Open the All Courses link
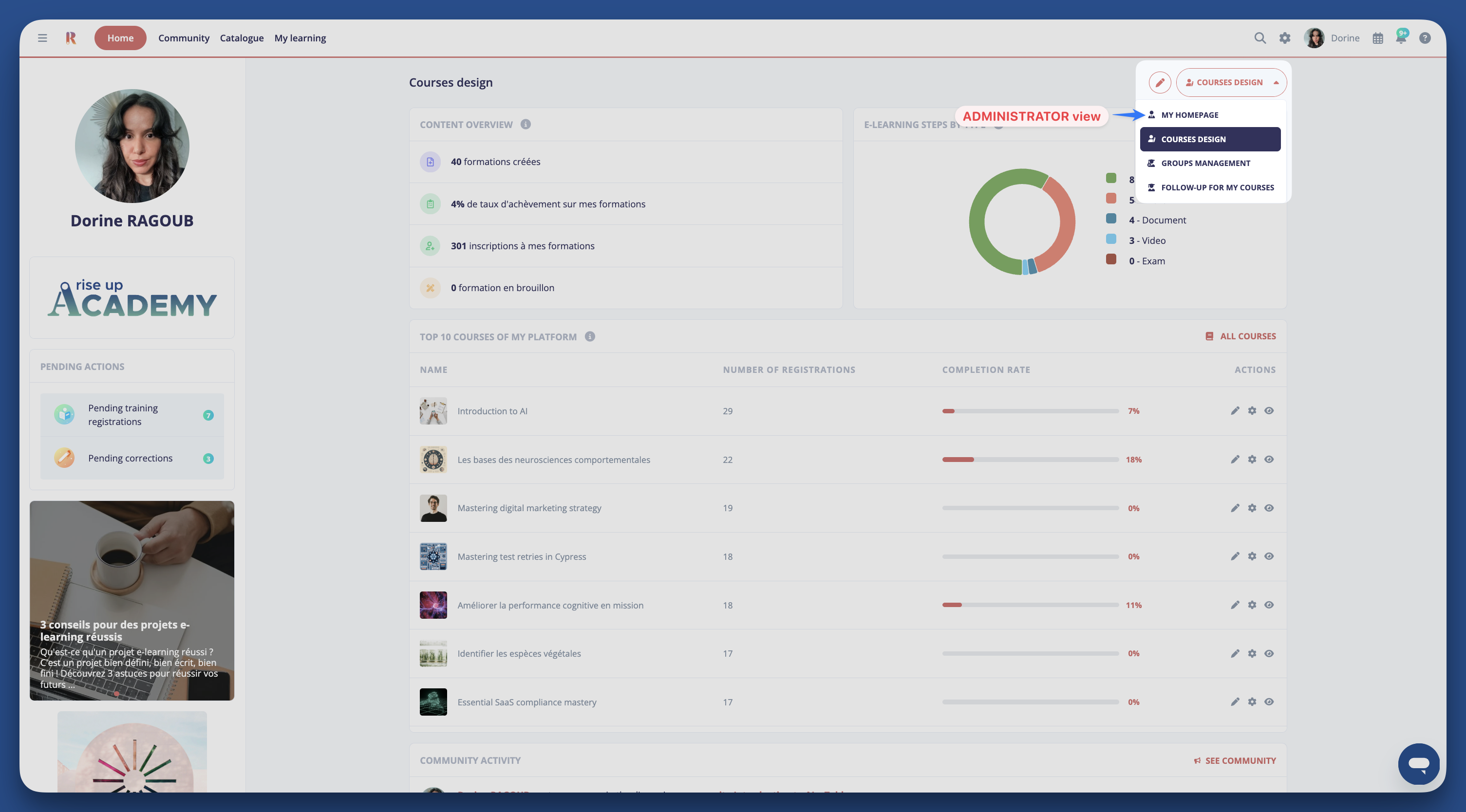 (x=1240, y=336)
